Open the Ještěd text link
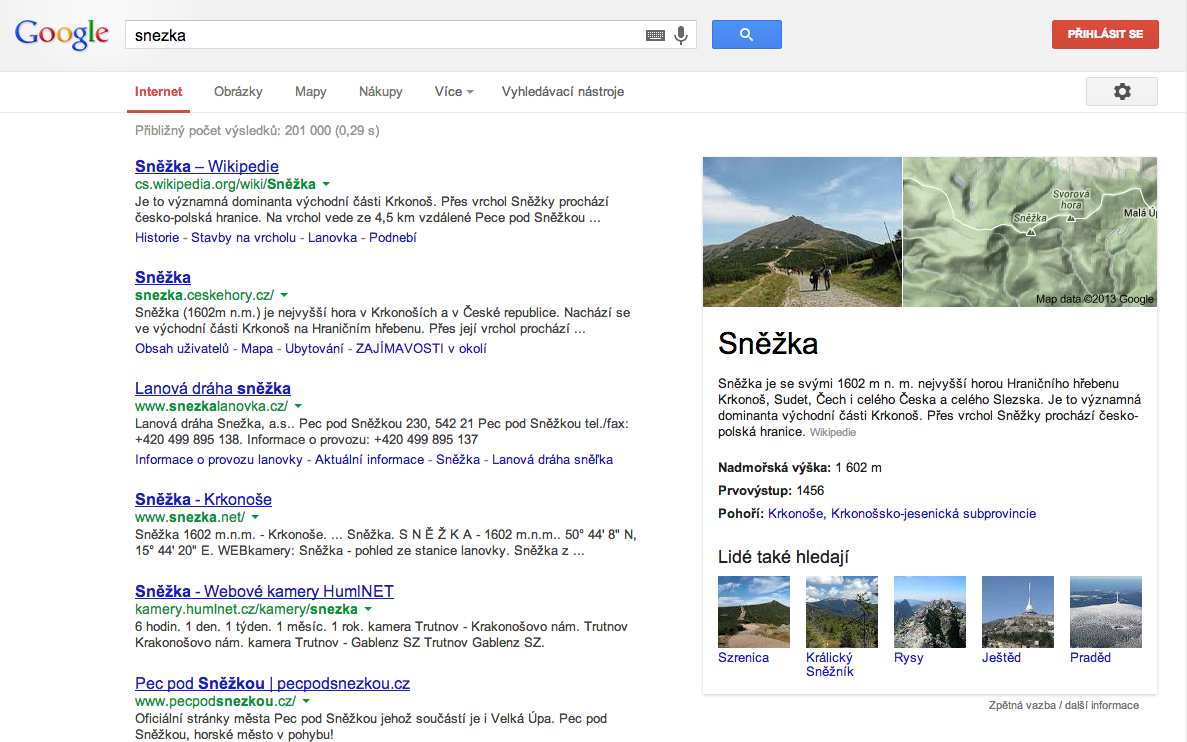The image size is (1187, 742). [1002, 658]
